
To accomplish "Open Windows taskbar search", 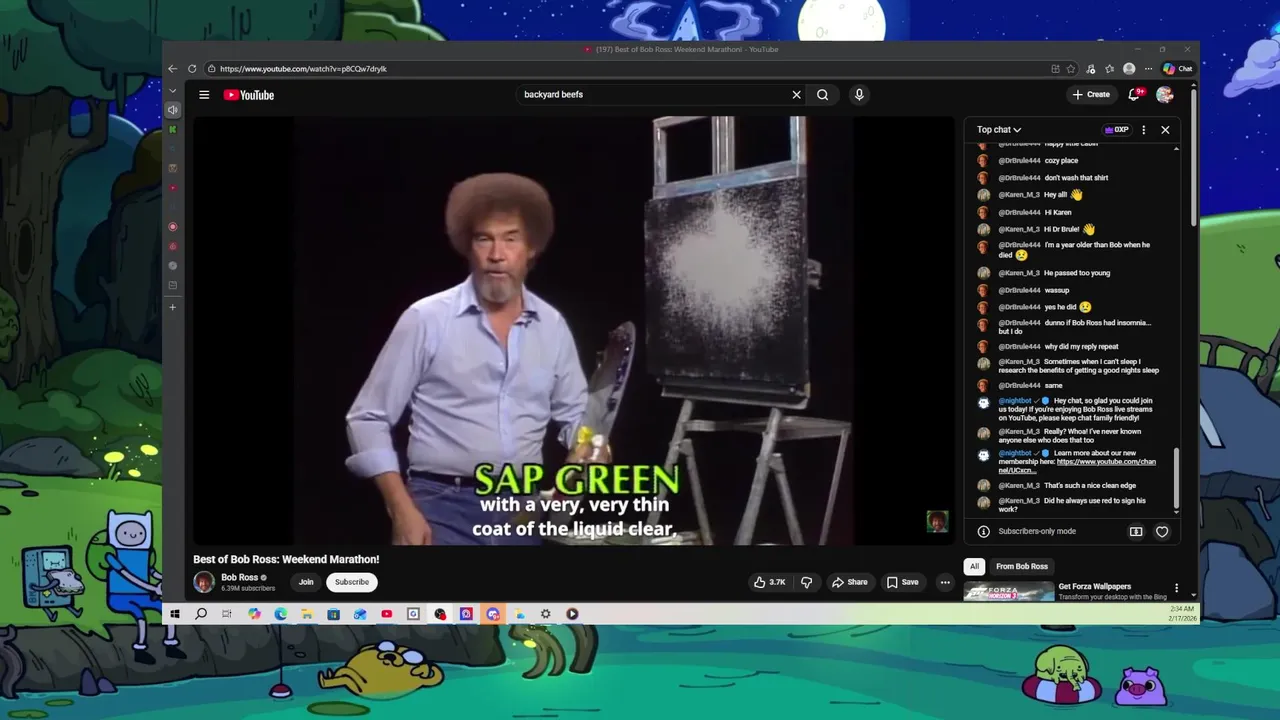I will (201, 614).
